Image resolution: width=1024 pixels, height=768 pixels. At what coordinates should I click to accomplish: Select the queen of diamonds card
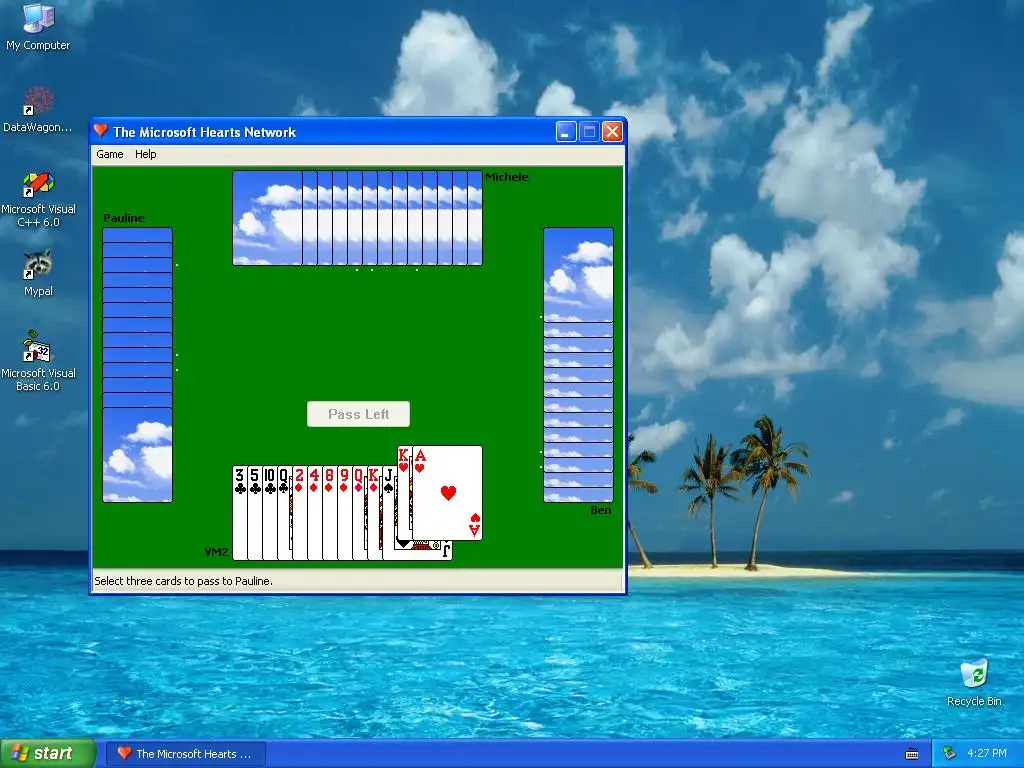pos(360,513)
